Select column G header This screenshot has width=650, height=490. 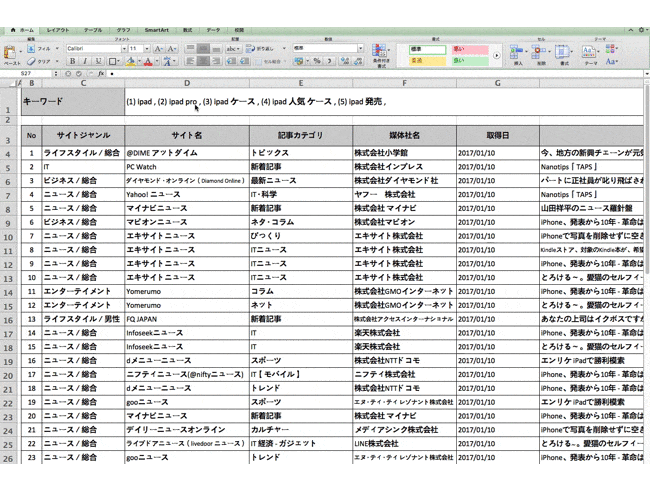497,83
